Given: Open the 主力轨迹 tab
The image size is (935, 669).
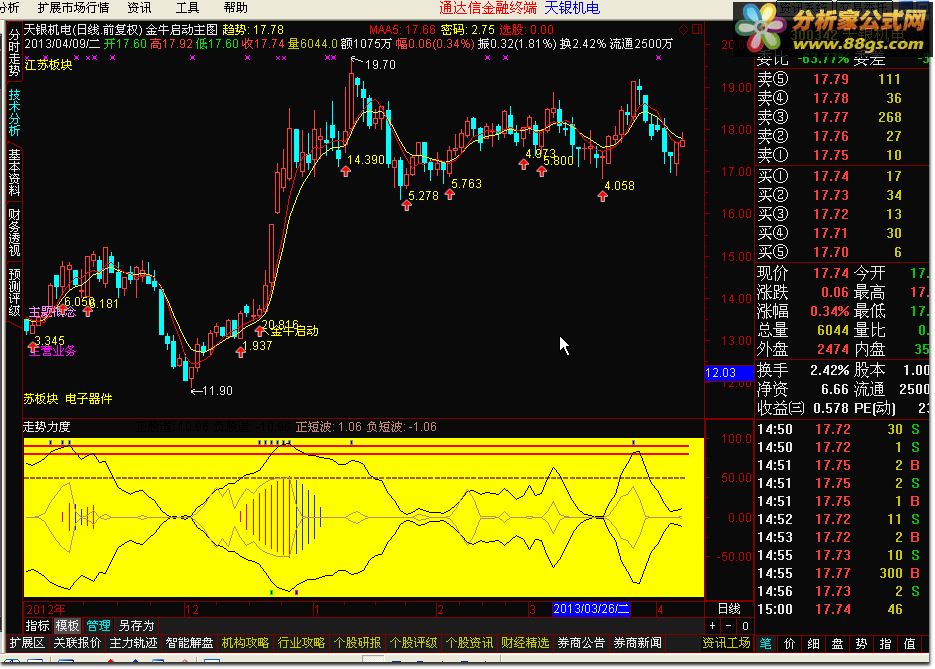Looking at the screenshot, I should pyautogui.click(x=134, y=643).
